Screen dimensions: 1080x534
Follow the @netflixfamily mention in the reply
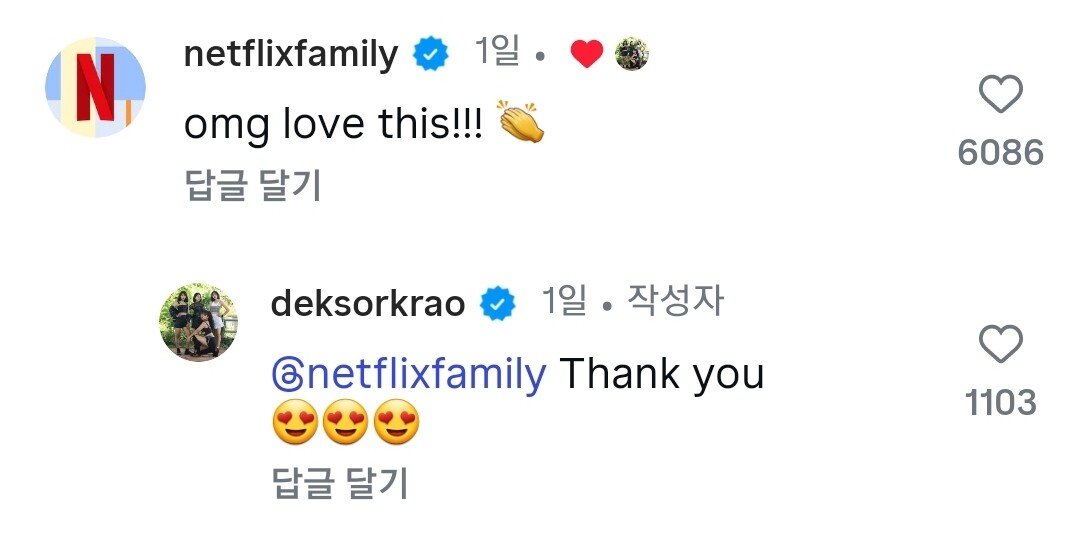(422, 375)
